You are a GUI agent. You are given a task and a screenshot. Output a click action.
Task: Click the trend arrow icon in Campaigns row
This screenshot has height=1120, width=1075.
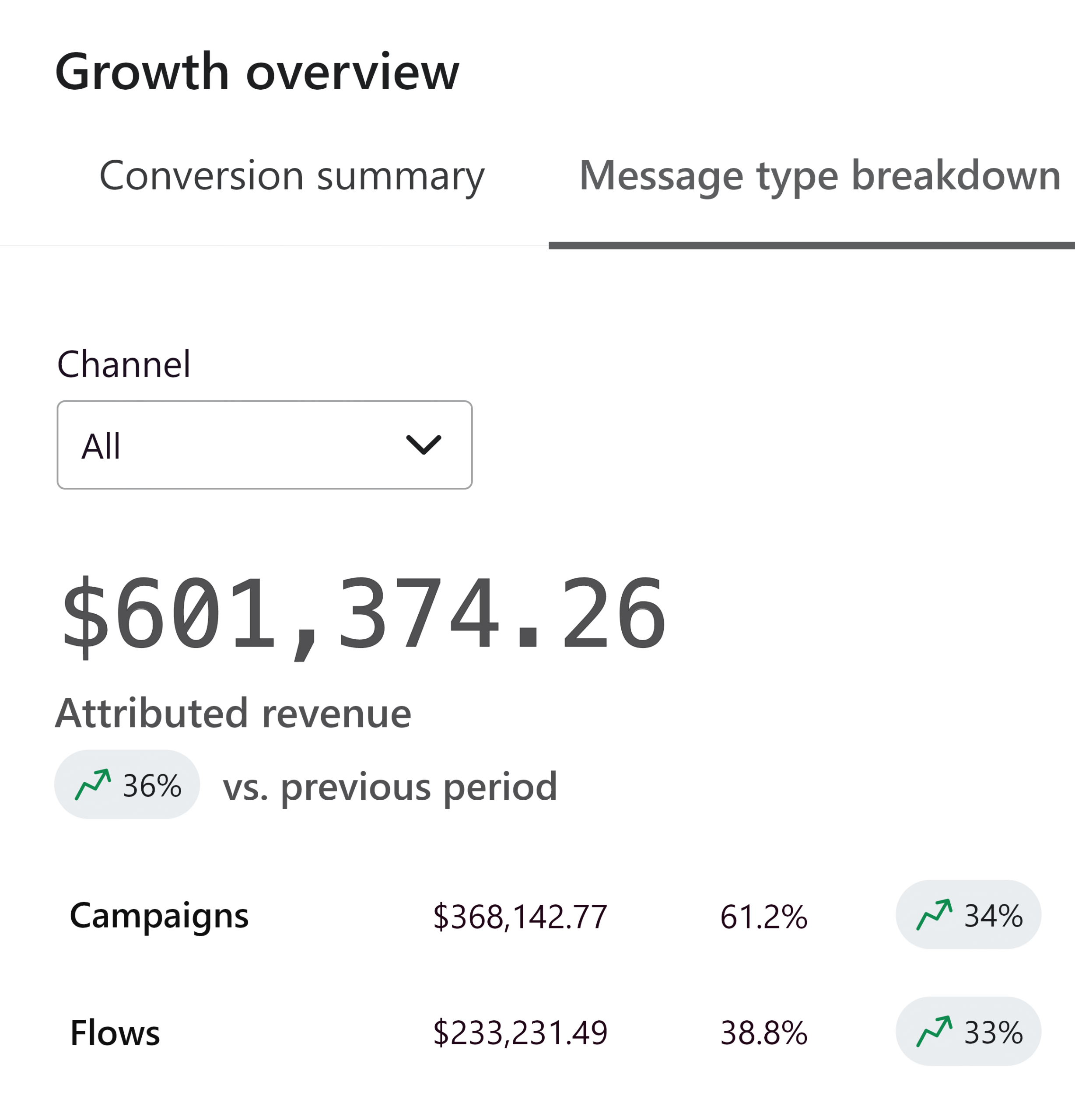point(934,915)
